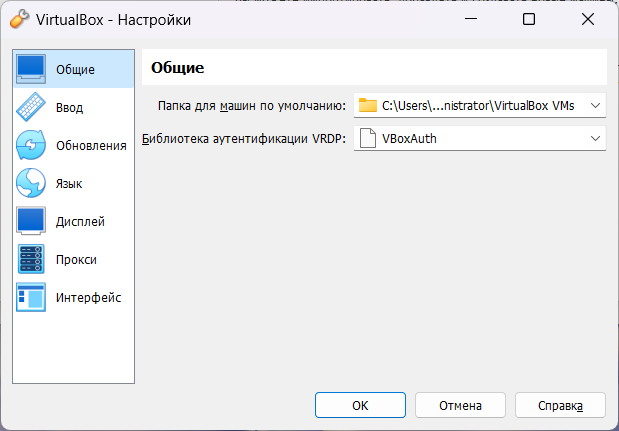
Task: Maximize the VirtualBox settings window
Action: pos(529,19)
